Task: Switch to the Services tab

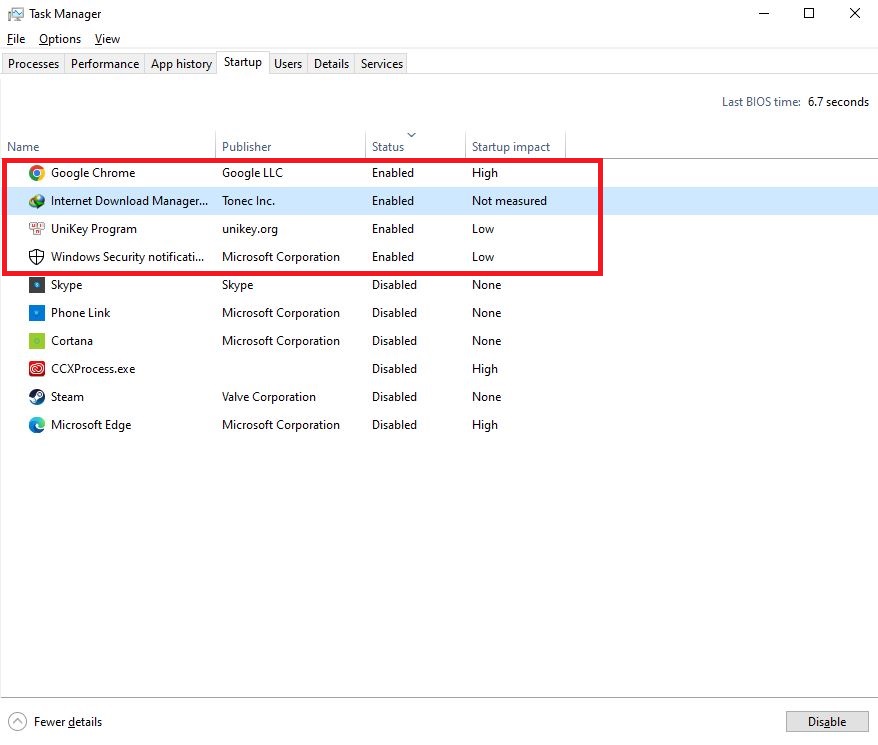Action: point(382,64)
